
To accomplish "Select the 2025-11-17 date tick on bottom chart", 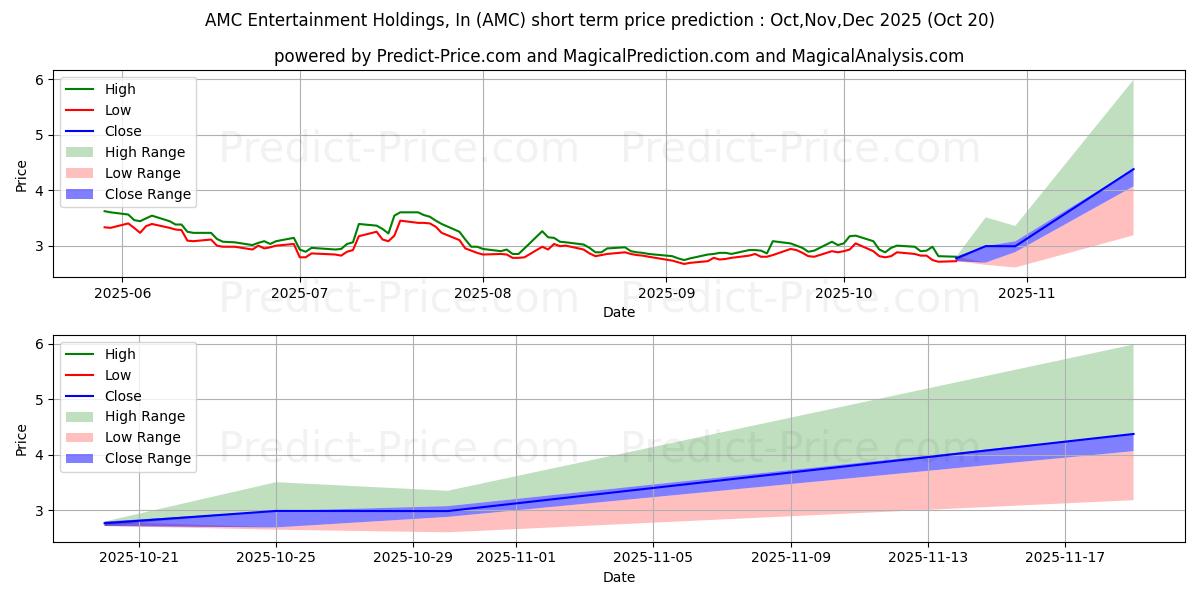I will pos(1065,557).
